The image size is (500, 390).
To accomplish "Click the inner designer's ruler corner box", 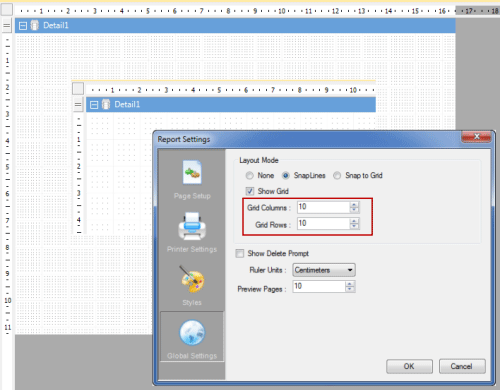I will (x=78, y=88).
